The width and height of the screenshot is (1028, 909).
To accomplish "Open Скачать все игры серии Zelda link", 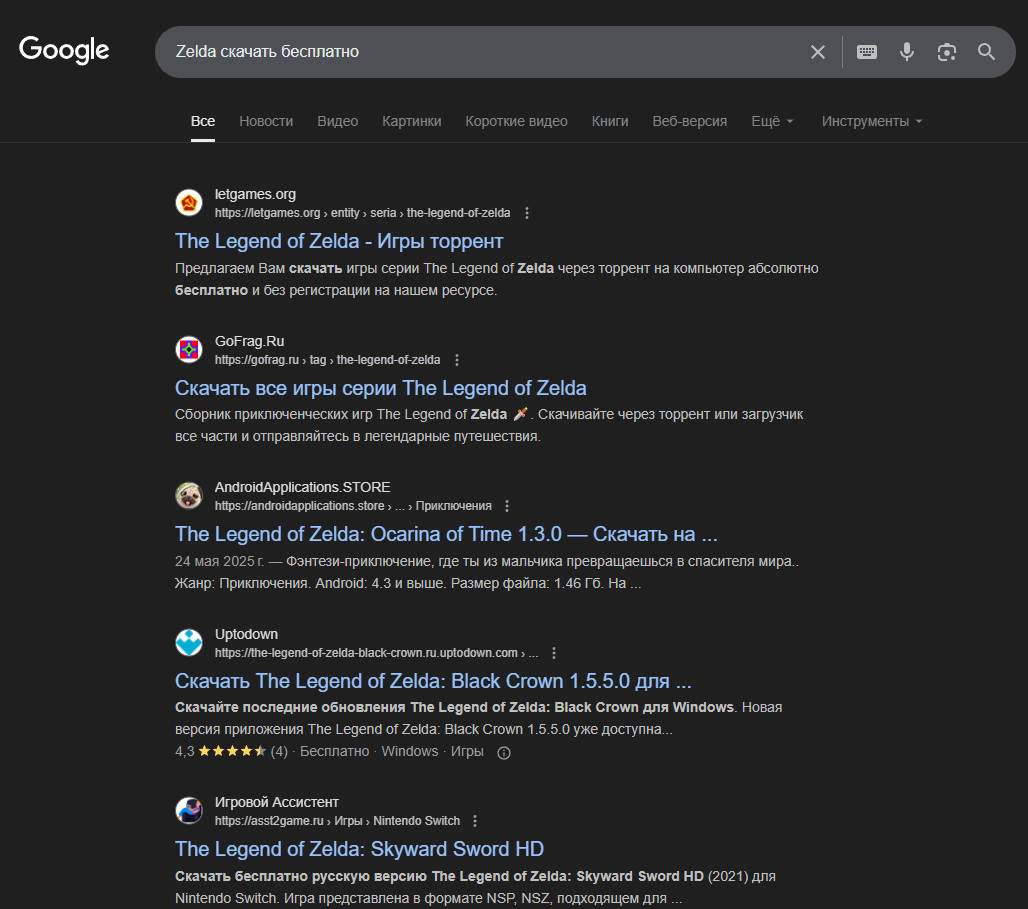I will pos(380,388).
